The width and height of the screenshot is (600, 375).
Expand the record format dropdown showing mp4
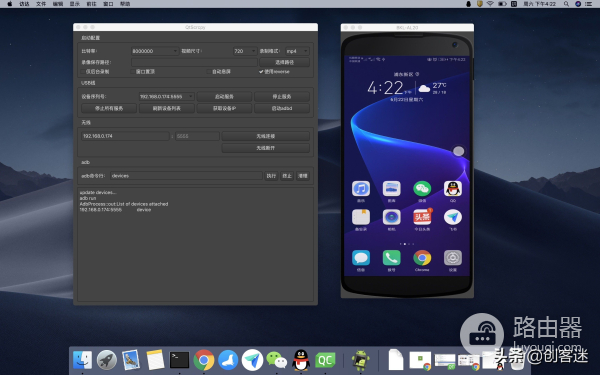297,51
